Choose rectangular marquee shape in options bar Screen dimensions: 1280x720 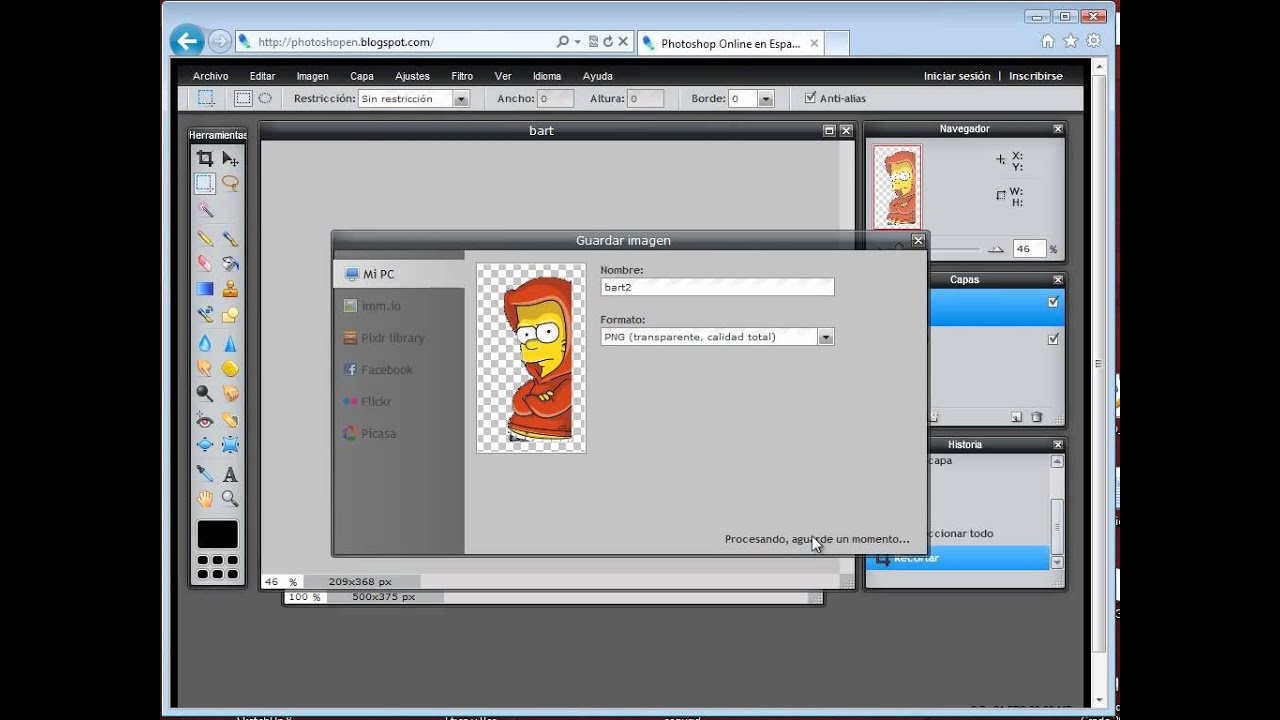[243, 98]
